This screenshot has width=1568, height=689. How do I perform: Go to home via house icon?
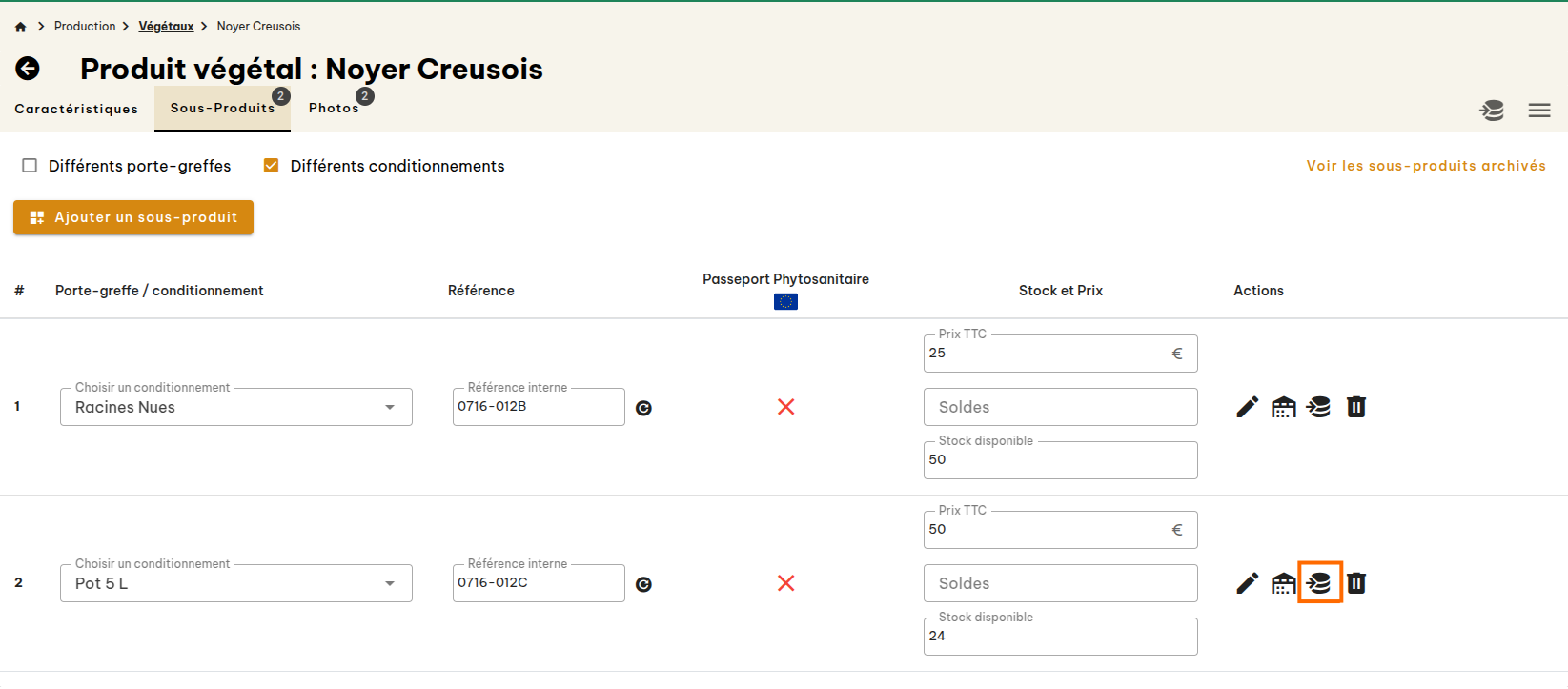(20, 27)
